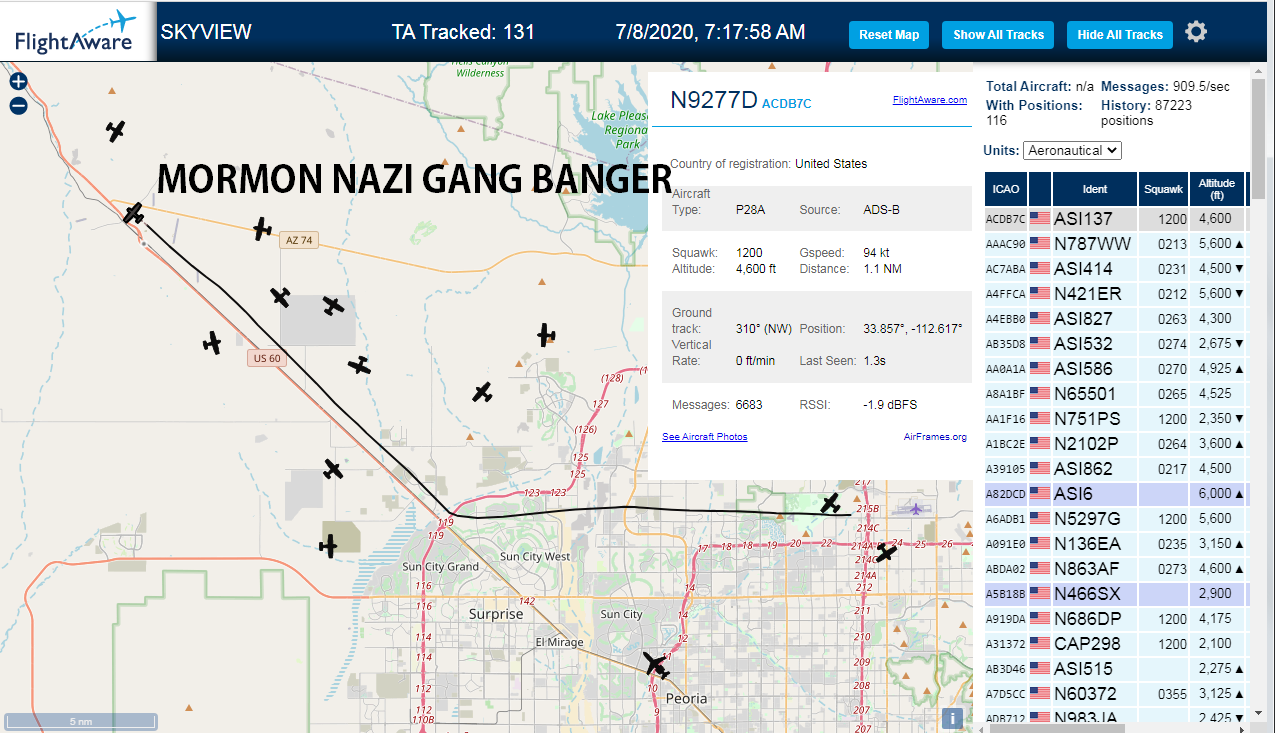This screenshot has height=733, width=1275.
Task: Select the ASI532 ident in the table
Action: point(1083,344)
